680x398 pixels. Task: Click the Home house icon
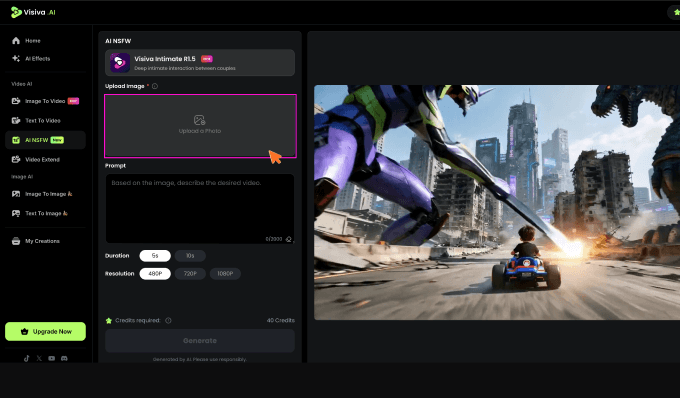[16, 41]
